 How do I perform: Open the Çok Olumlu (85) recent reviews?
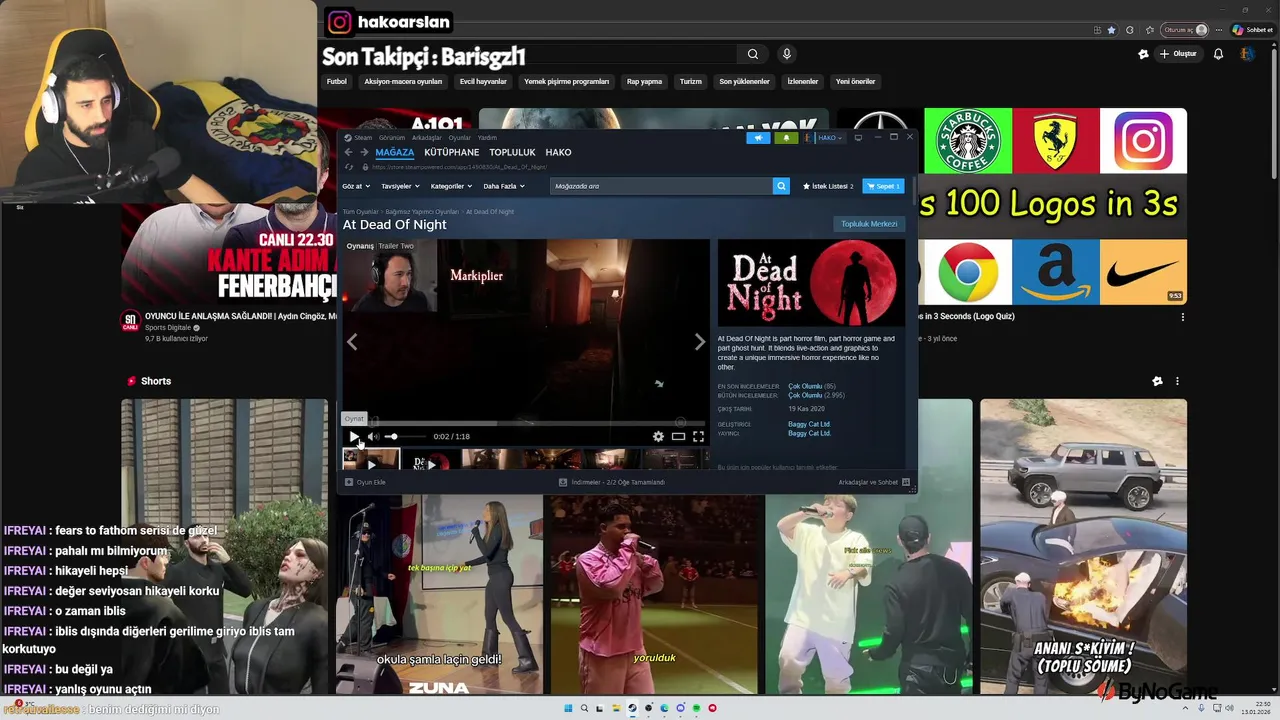point(812,386)
